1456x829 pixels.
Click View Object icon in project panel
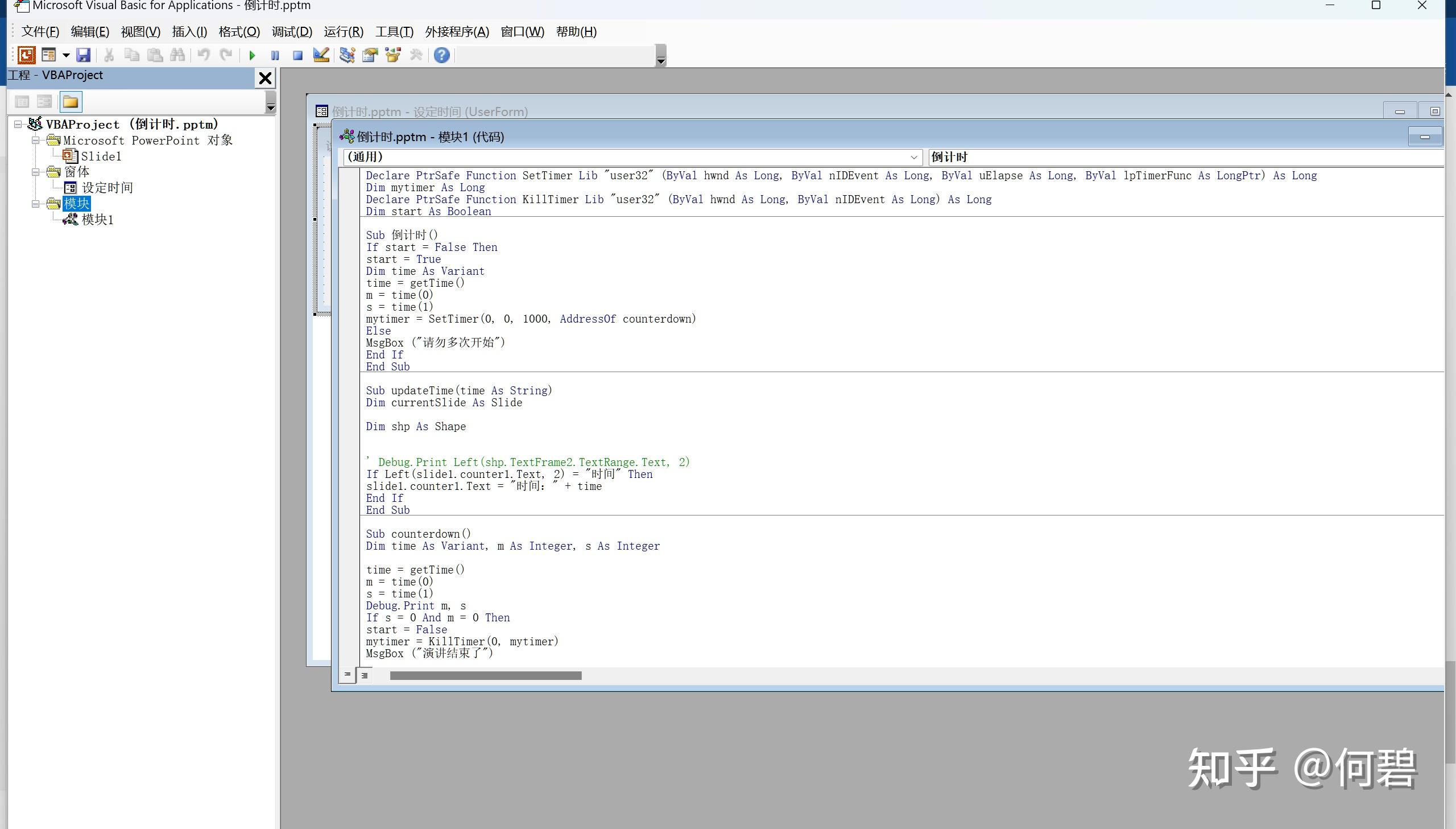(44, 102)
